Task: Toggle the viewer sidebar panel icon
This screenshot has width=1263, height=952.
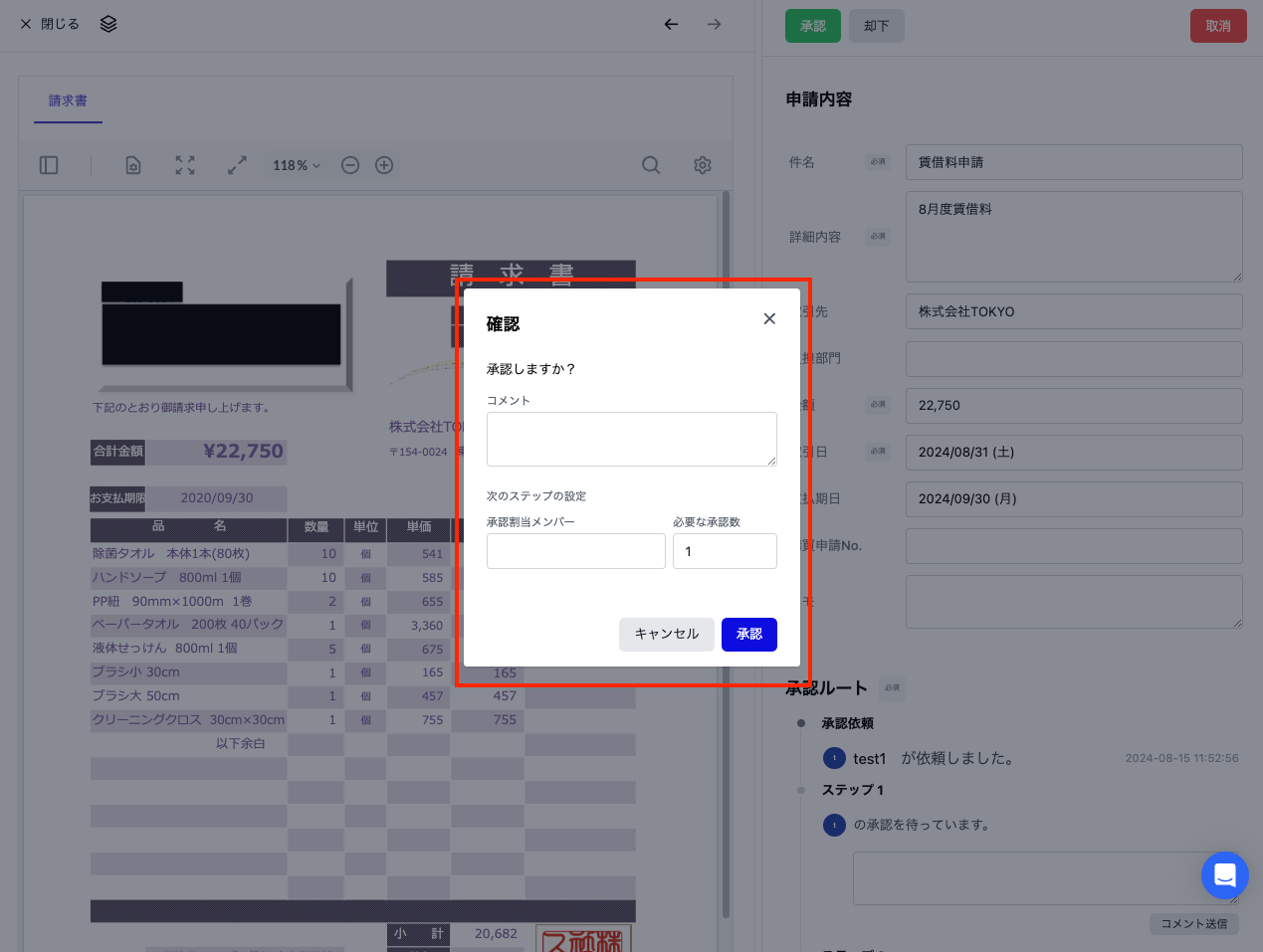Action: tap(49, 165)
